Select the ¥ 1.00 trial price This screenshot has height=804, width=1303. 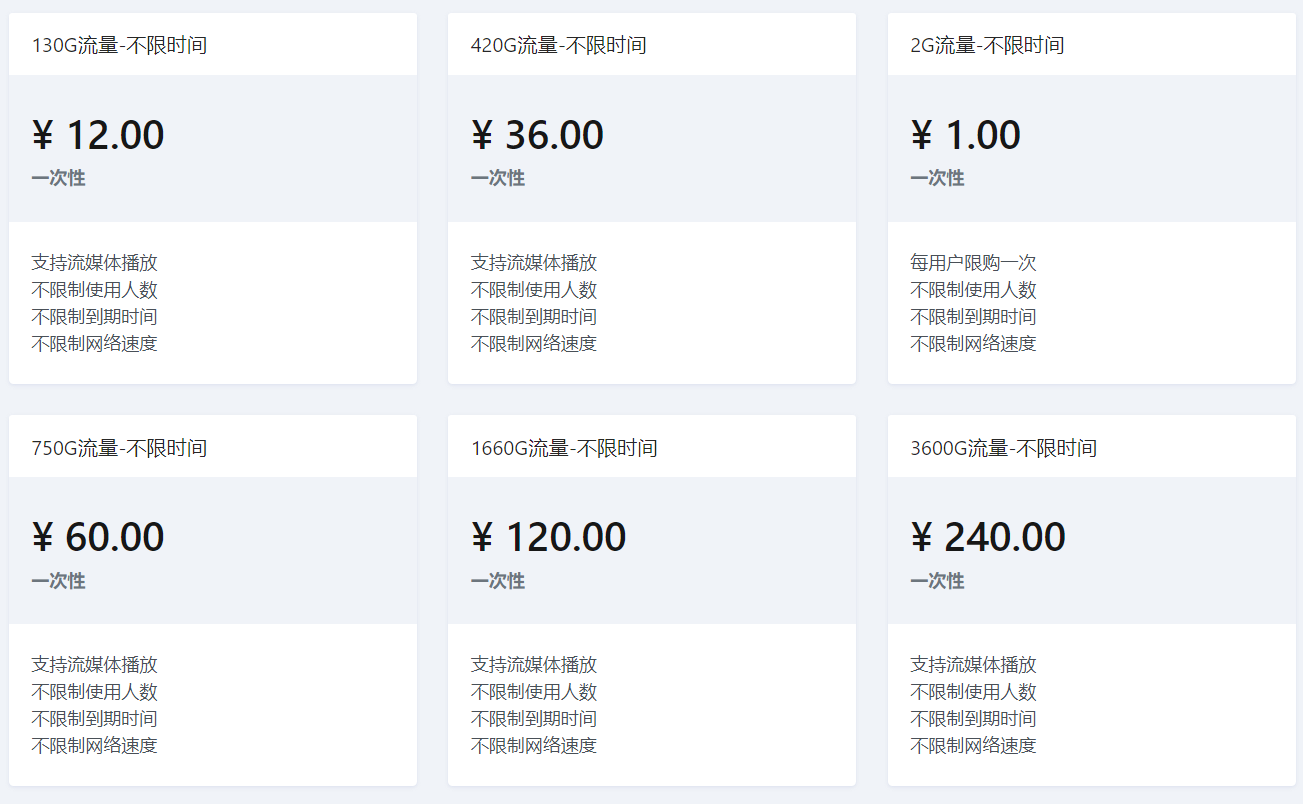tap(965, 135)
